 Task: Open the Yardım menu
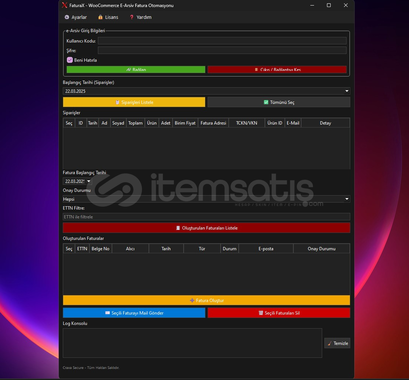tap(140, 17)
